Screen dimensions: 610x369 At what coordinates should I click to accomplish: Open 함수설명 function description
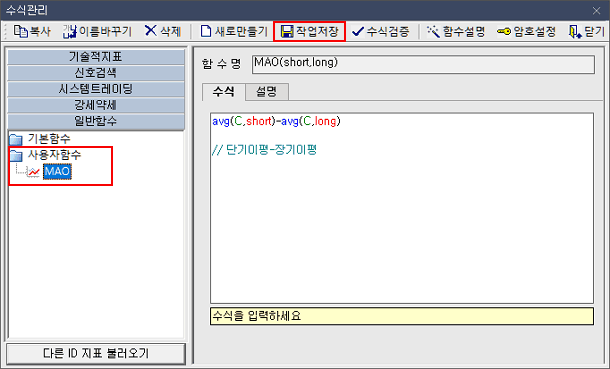(x=456, y=31)
